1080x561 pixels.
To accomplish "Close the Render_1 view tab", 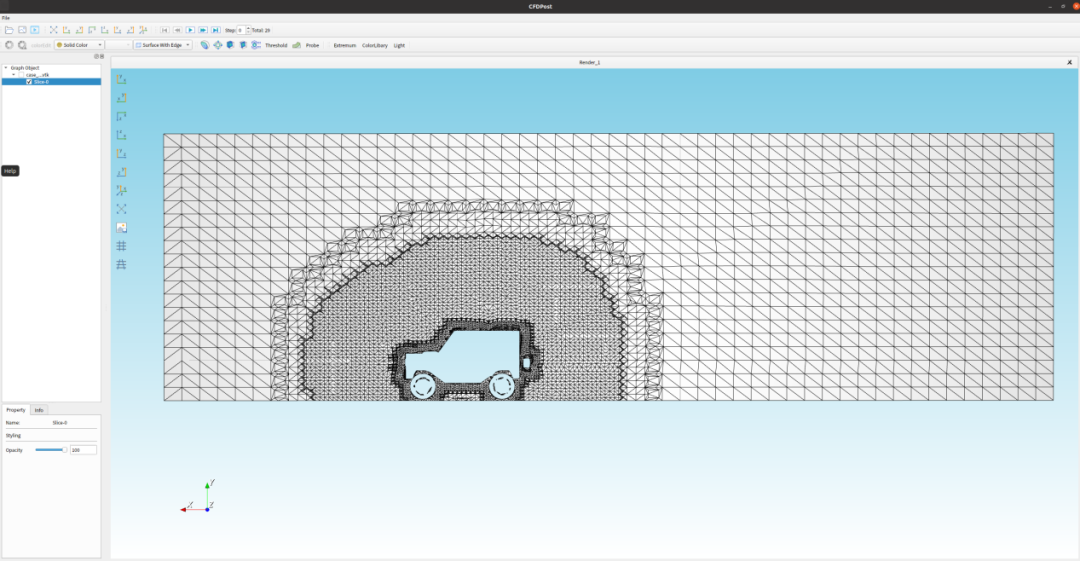I will pos(1069,62).
